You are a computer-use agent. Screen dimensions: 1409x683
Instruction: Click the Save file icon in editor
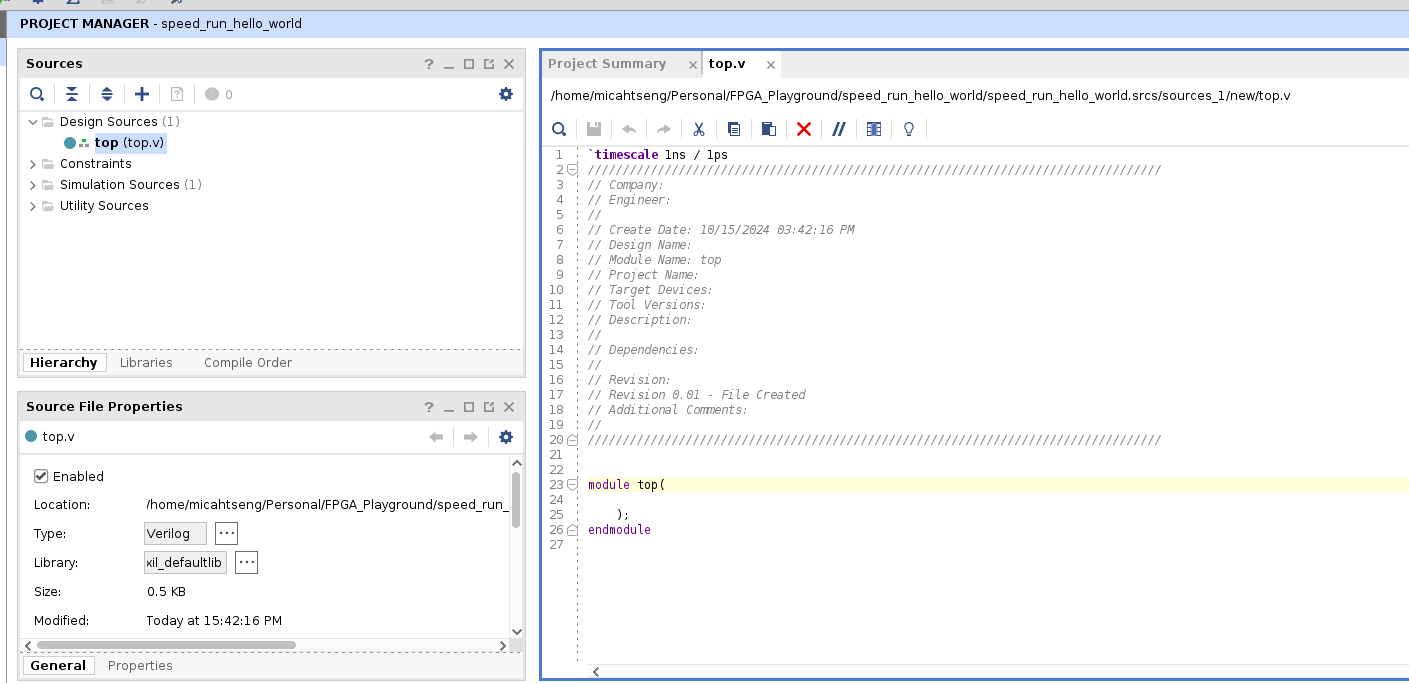[594, 129]
